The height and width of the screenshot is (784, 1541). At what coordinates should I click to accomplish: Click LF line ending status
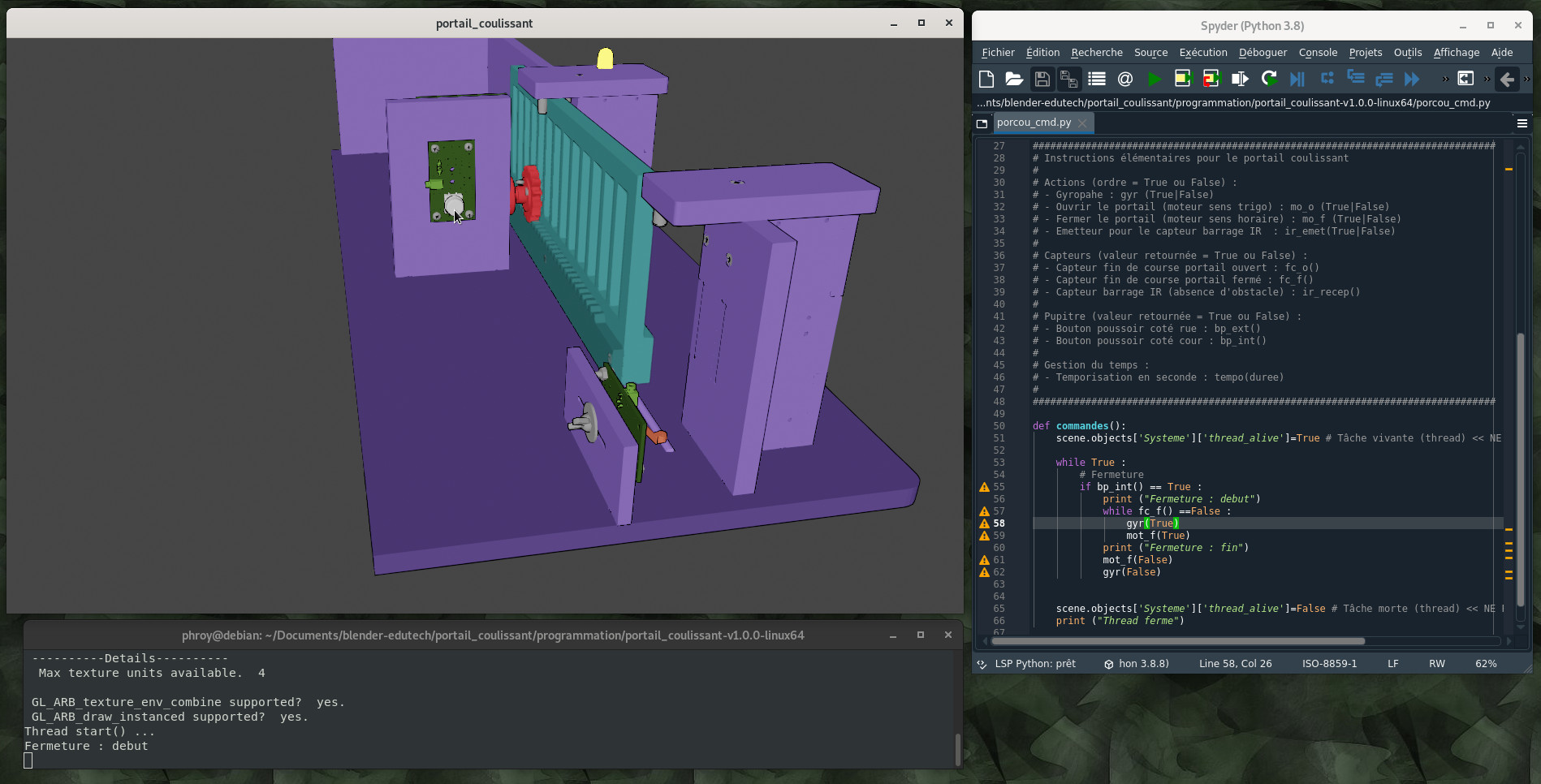pos(1392,663)
